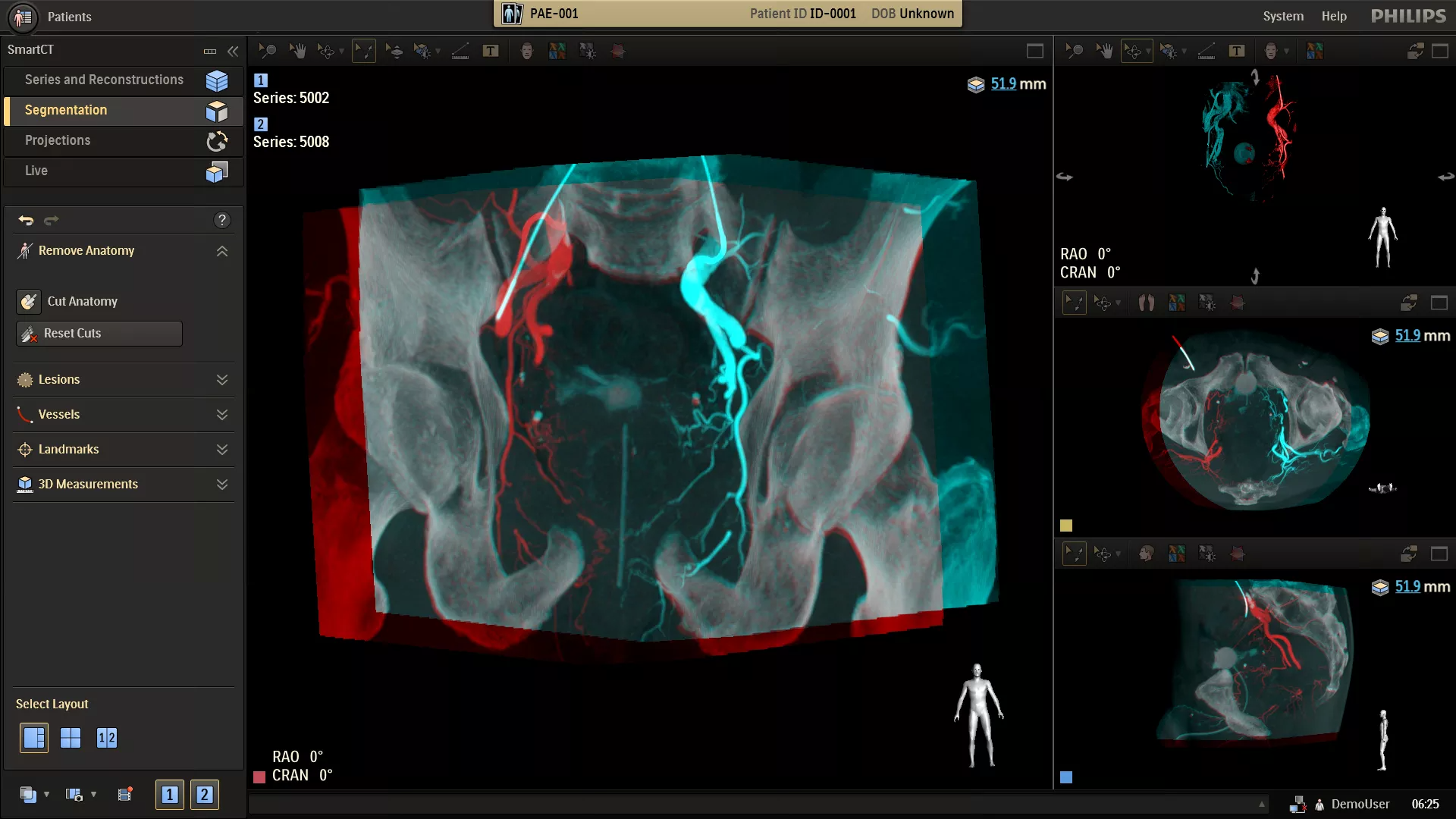Expand the Lesions section
This screenshot has width=1456, height=819.
click(222, 379)
